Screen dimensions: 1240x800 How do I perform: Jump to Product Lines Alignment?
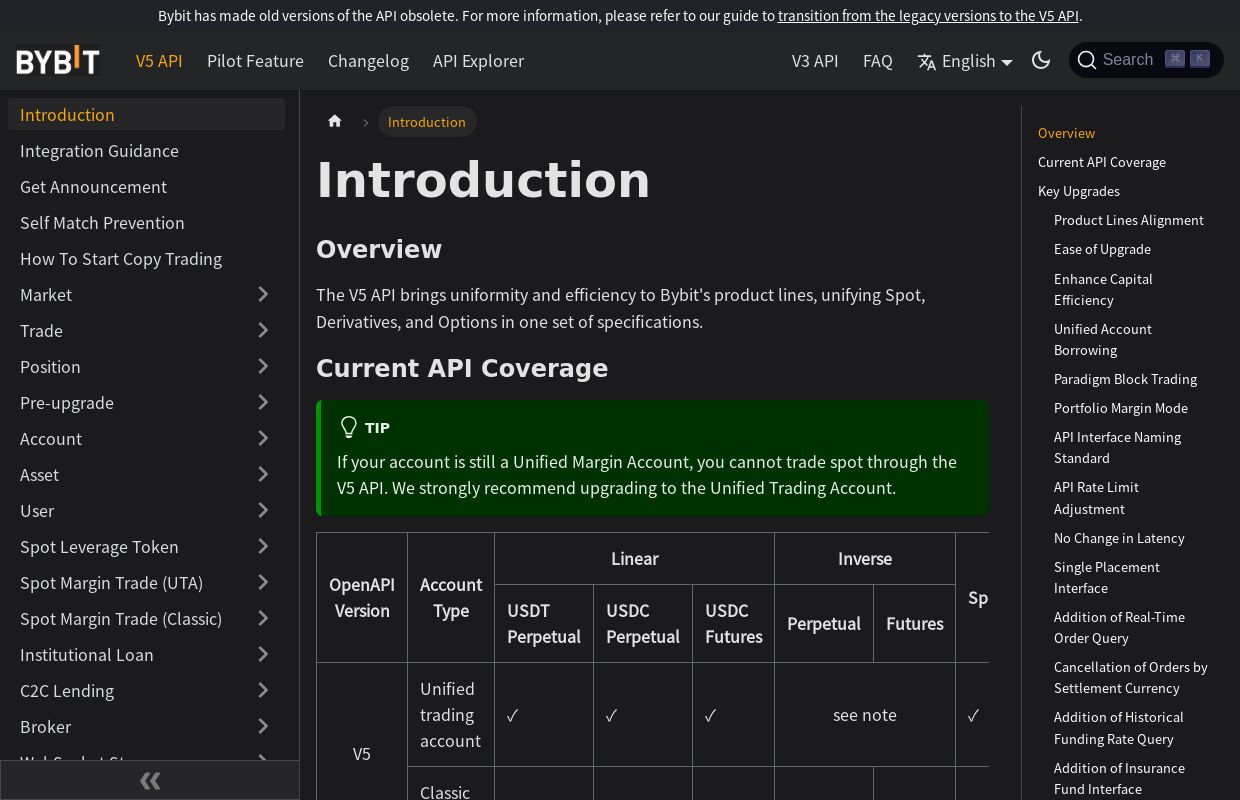(x=1129, y=220)
